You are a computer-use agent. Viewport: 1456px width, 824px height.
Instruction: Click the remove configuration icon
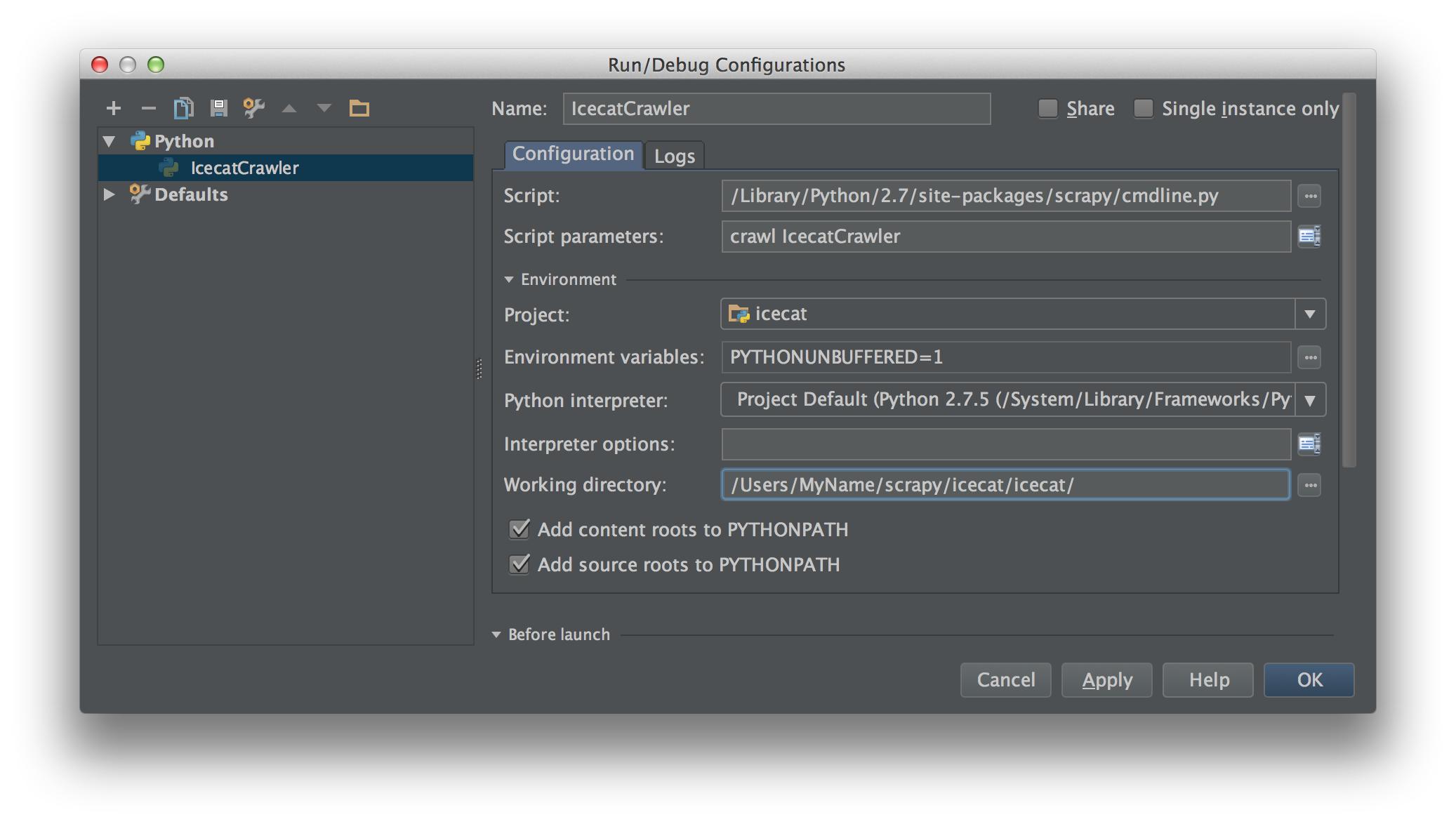tap(148, 107)
